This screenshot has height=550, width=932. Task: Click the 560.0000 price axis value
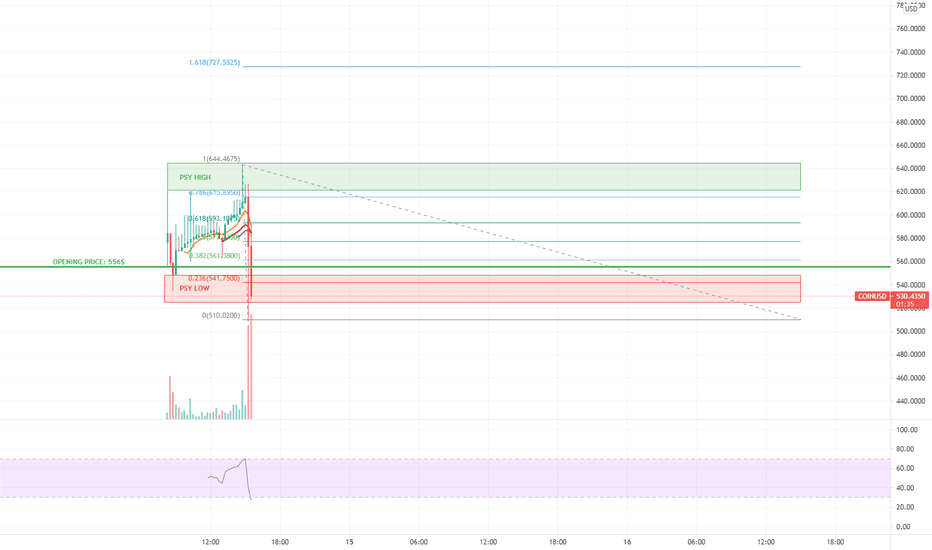(911, 262)
